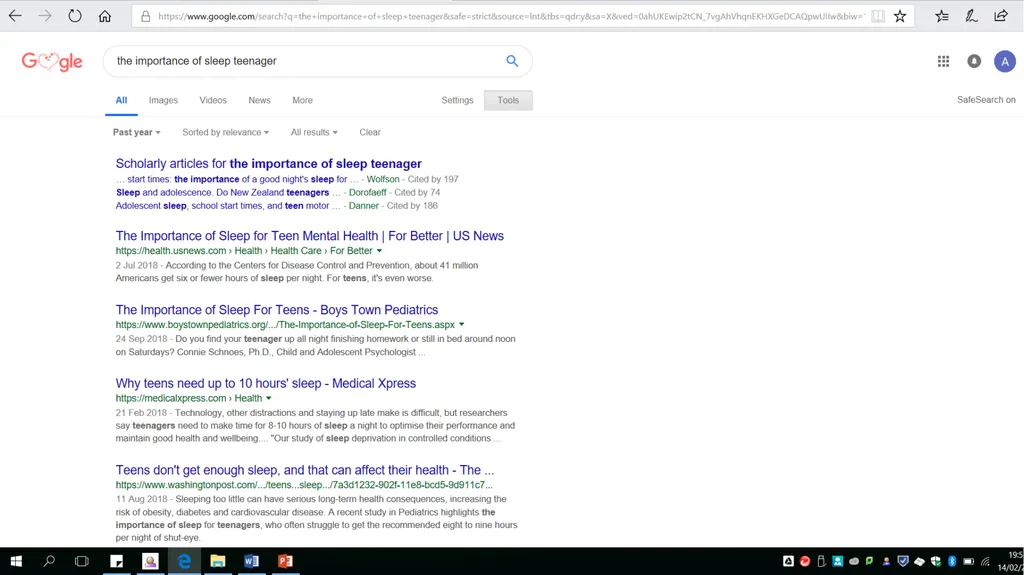Click the SafeSearch on label

click(986, 100)
